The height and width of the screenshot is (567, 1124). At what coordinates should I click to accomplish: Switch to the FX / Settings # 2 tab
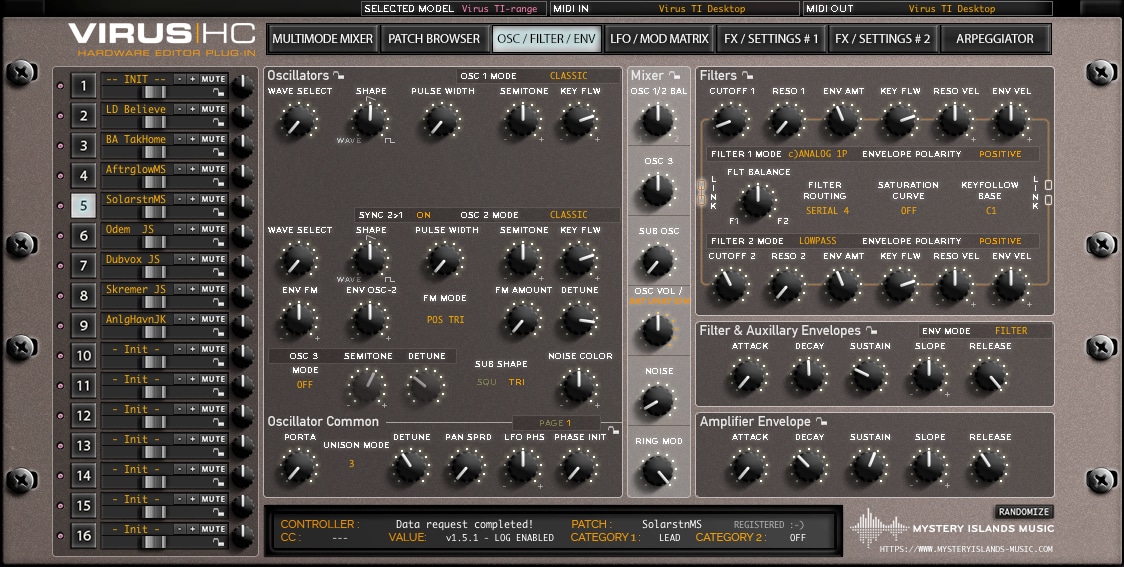point(882,39)
